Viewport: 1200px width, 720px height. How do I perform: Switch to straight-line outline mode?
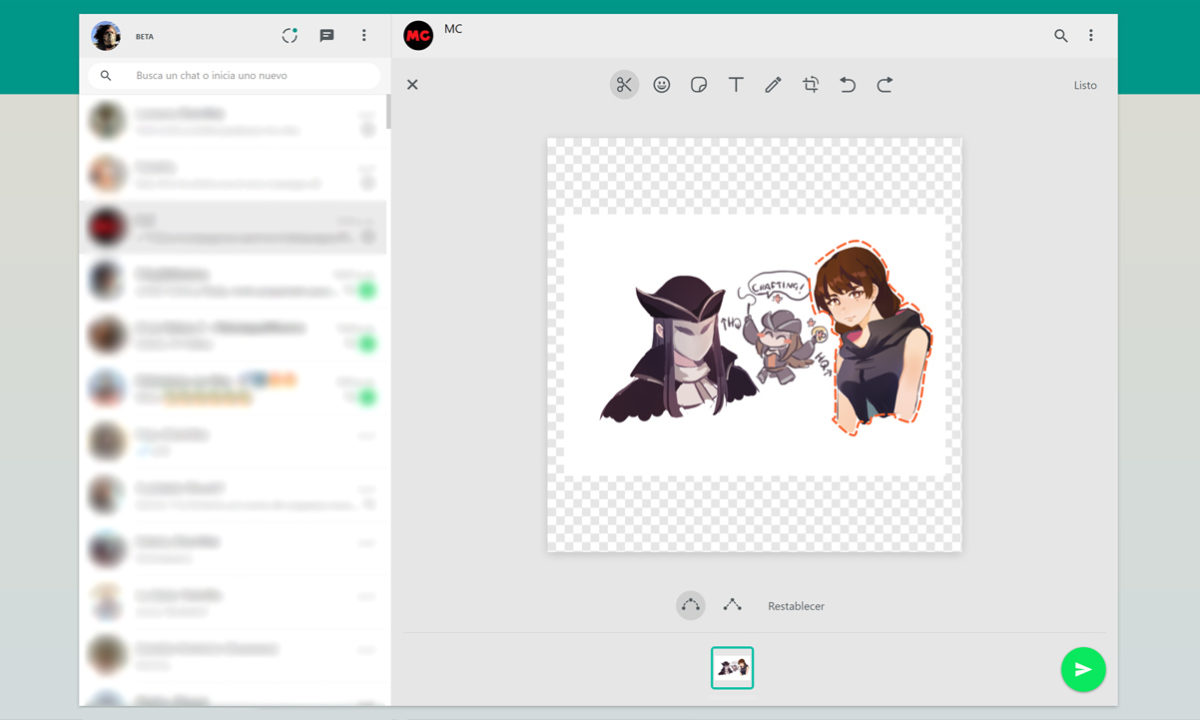[732, 605]
